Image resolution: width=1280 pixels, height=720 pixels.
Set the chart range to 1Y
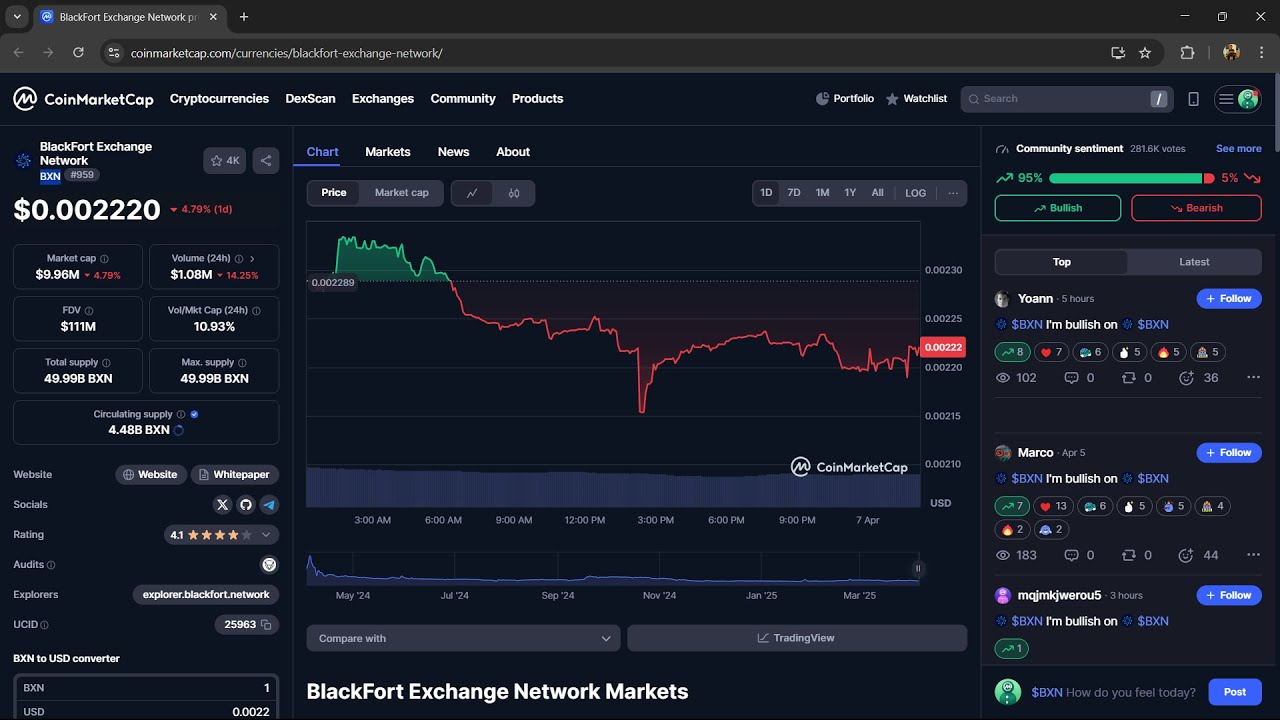click(x=850, y=193)
